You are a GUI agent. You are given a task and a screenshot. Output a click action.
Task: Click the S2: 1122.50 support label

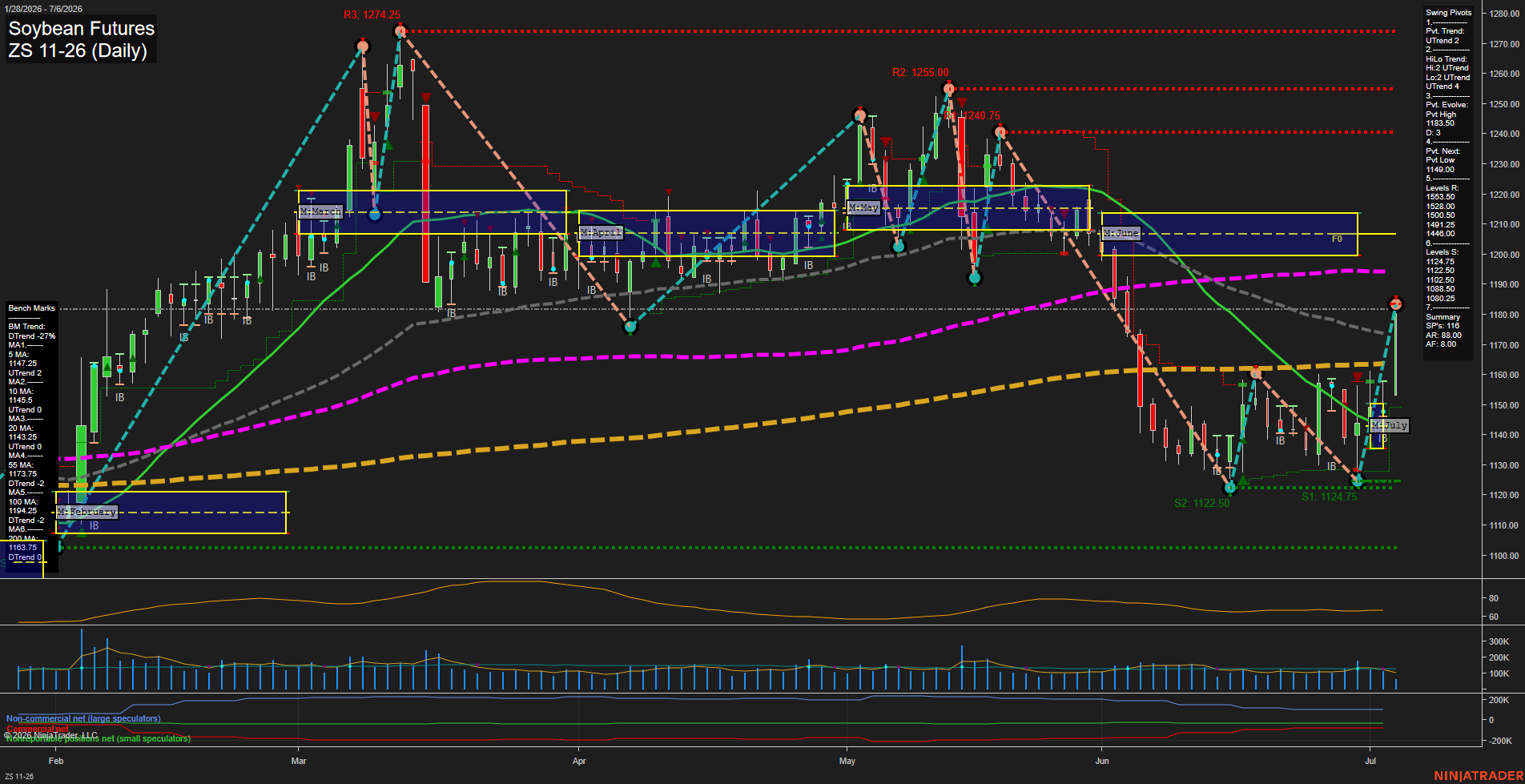pyautogui.click(x=1201, y=503)
